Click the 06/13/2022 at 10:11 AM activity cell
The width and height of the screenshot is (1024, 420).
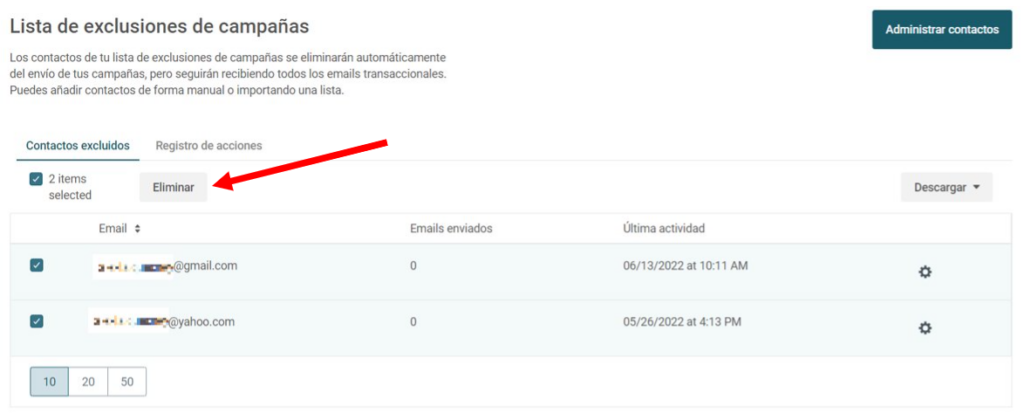[686, 266]
